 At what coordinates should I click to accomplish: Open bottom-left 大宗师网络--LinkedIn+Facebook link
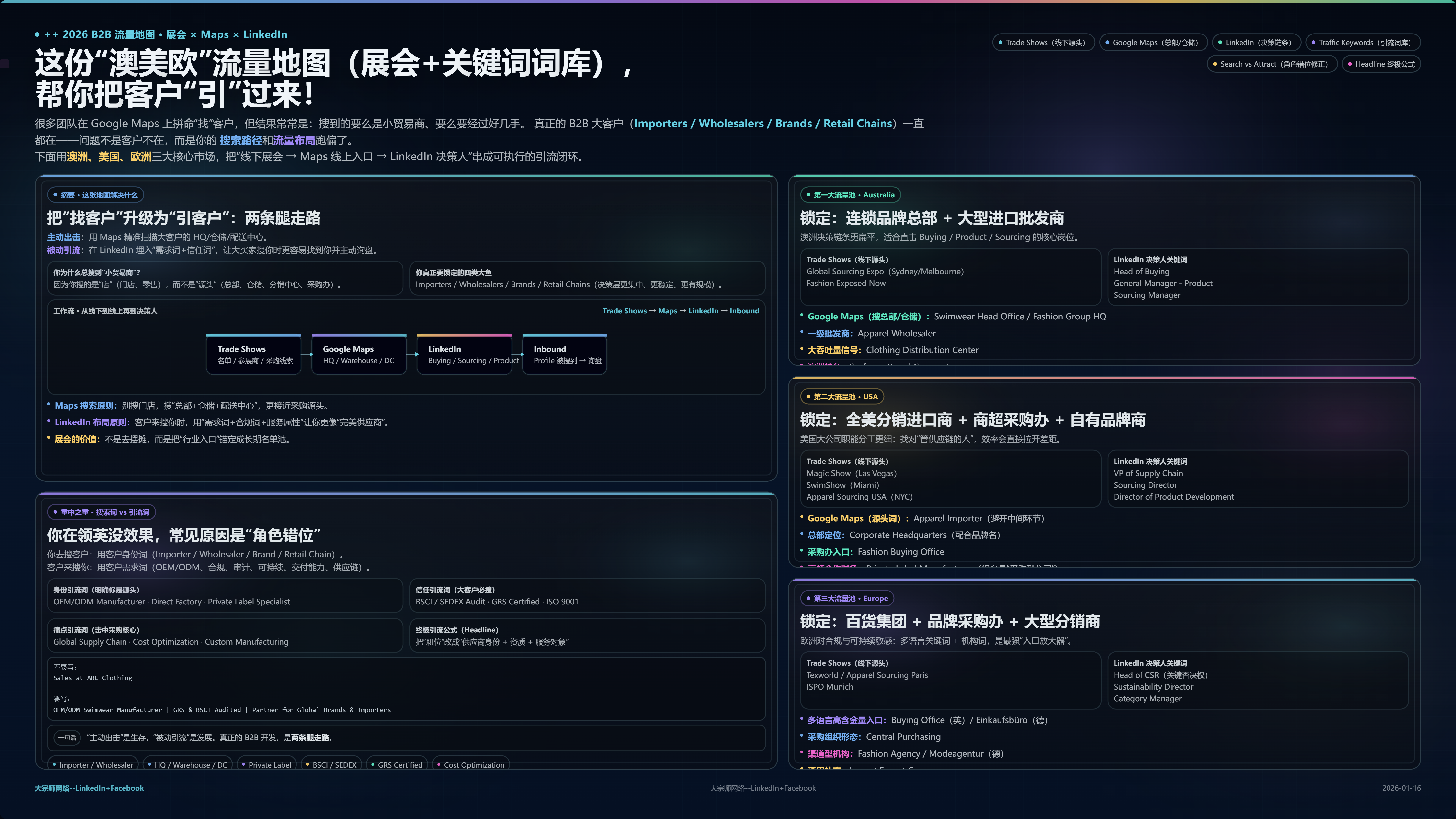89,788
